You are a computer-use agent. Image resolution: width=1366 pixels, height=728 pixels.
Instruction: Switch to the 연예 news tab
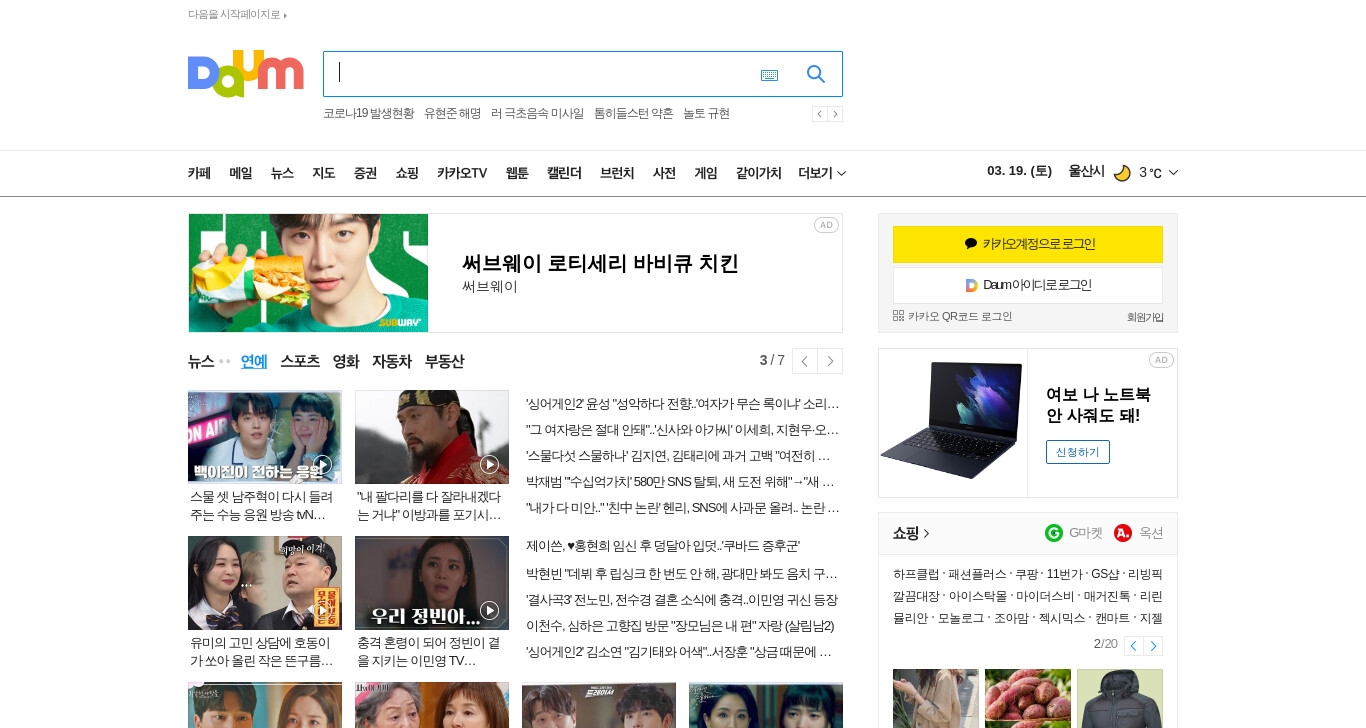pos(254,361)
